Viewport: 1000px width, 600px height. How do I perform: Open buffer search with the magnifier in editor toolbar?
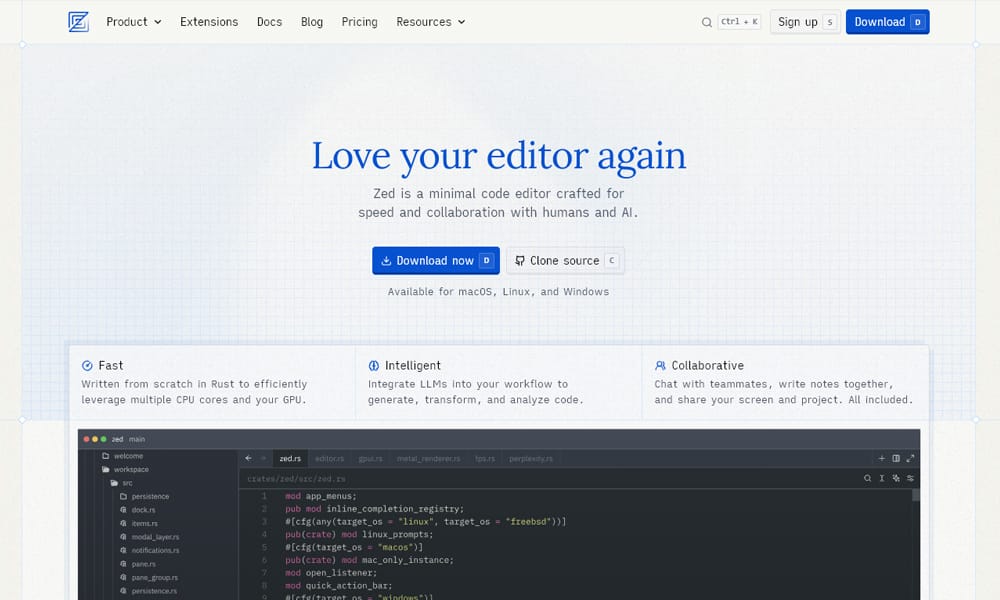pyautogui.click(x=867, y=478)
